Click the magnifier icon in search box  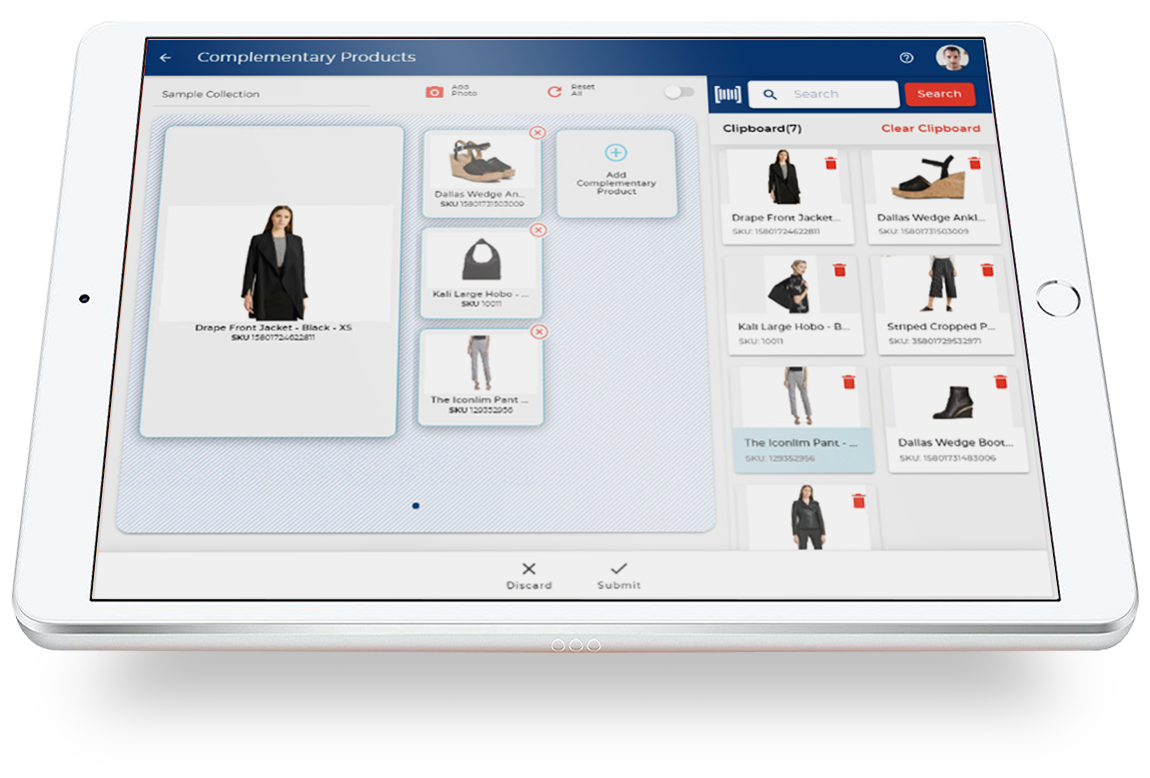(x=770, y=95)
